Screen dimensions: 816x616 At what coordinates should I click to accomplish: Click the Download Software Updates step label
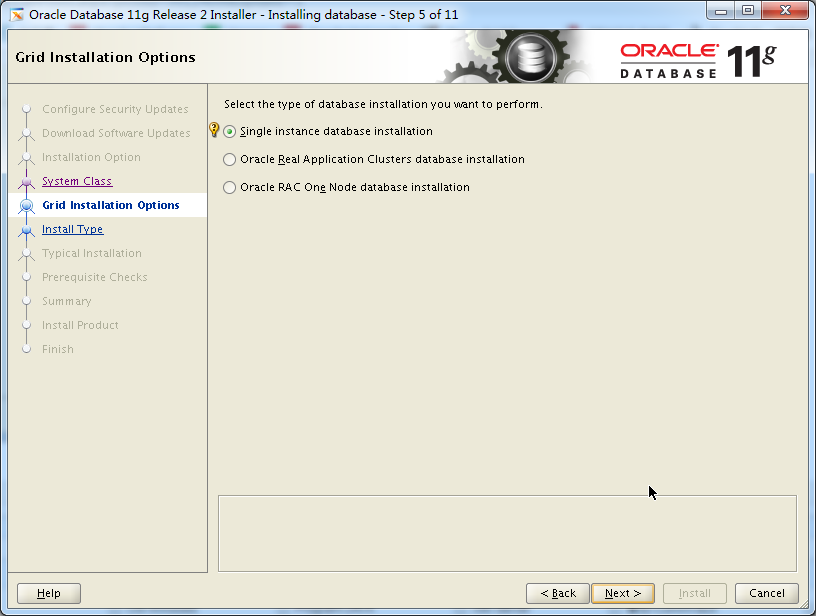[x=116, y=133]
